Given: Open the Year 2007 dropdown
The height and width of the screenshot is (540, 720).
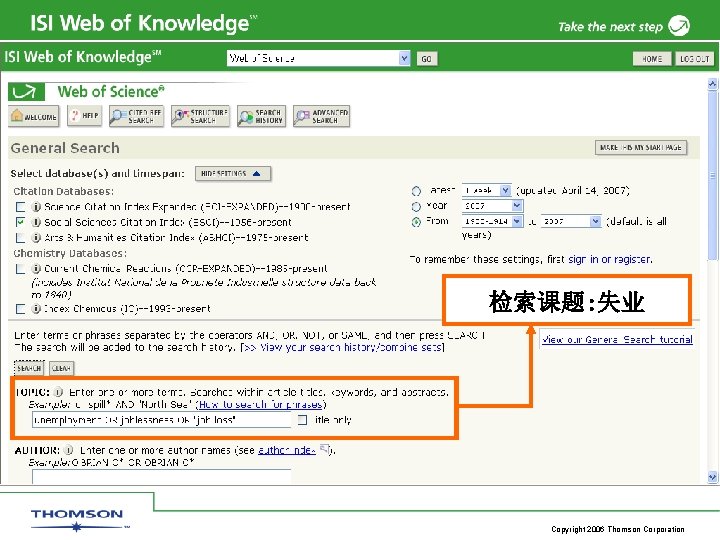Looking at the screenshot, I should coord(492,206).
